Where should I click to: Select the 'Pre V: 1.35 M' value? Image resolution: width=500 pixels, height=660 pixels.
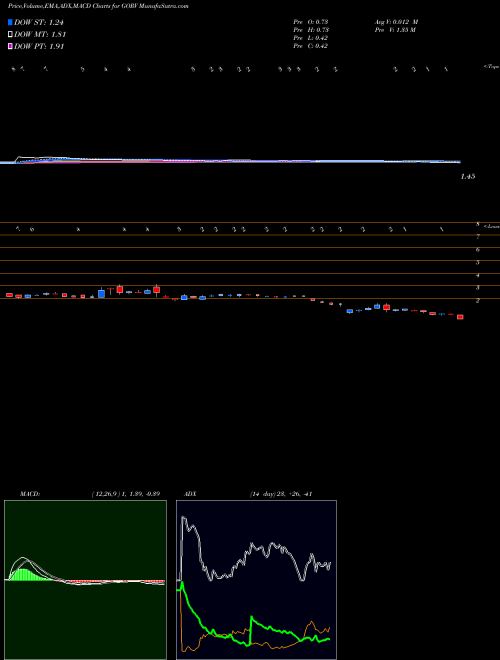coord(395,30)
